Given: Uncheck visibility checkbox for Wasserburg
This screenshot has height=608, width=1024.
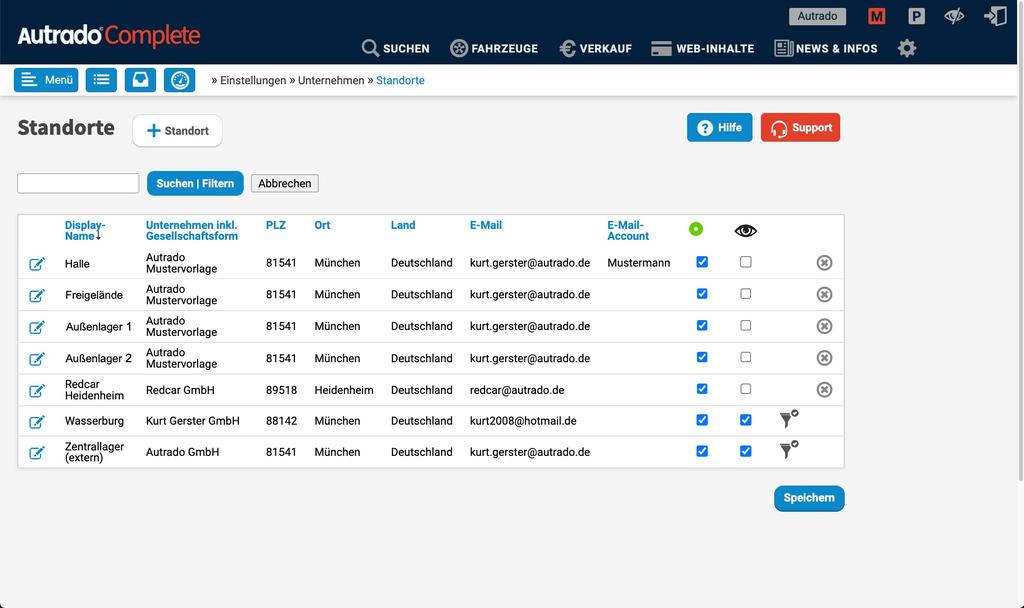Looking at the screenshot, I should [745, 420].
